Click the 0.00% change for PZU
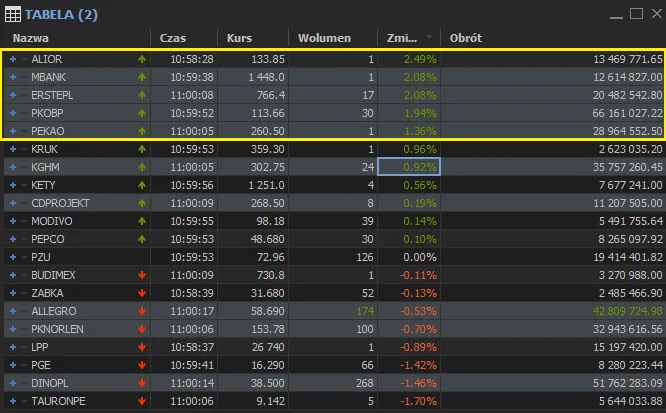The width and height of the screenshot is (666, 413). point(420,257)
